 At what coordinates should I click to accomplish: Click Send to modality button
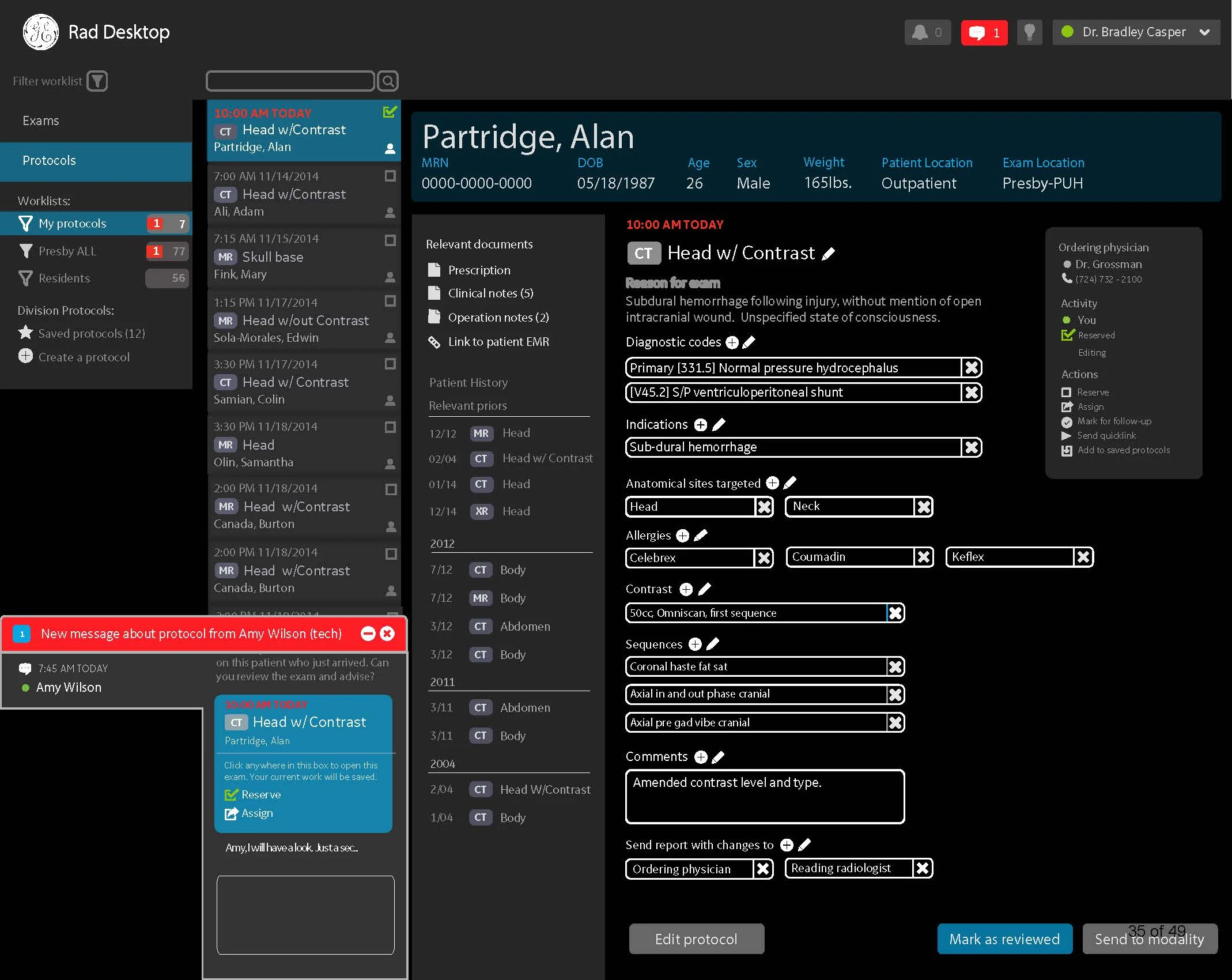click(1150, 939)
